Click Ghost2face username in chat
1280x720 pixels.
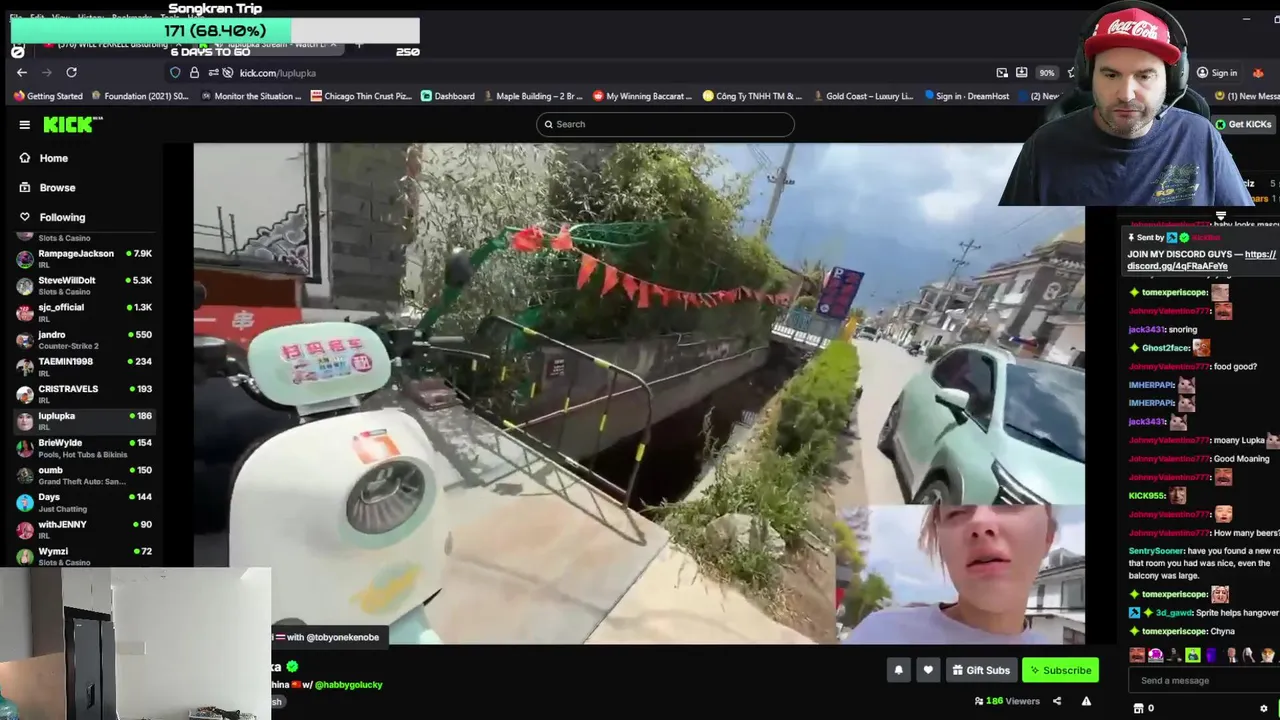click(1166, 348)
